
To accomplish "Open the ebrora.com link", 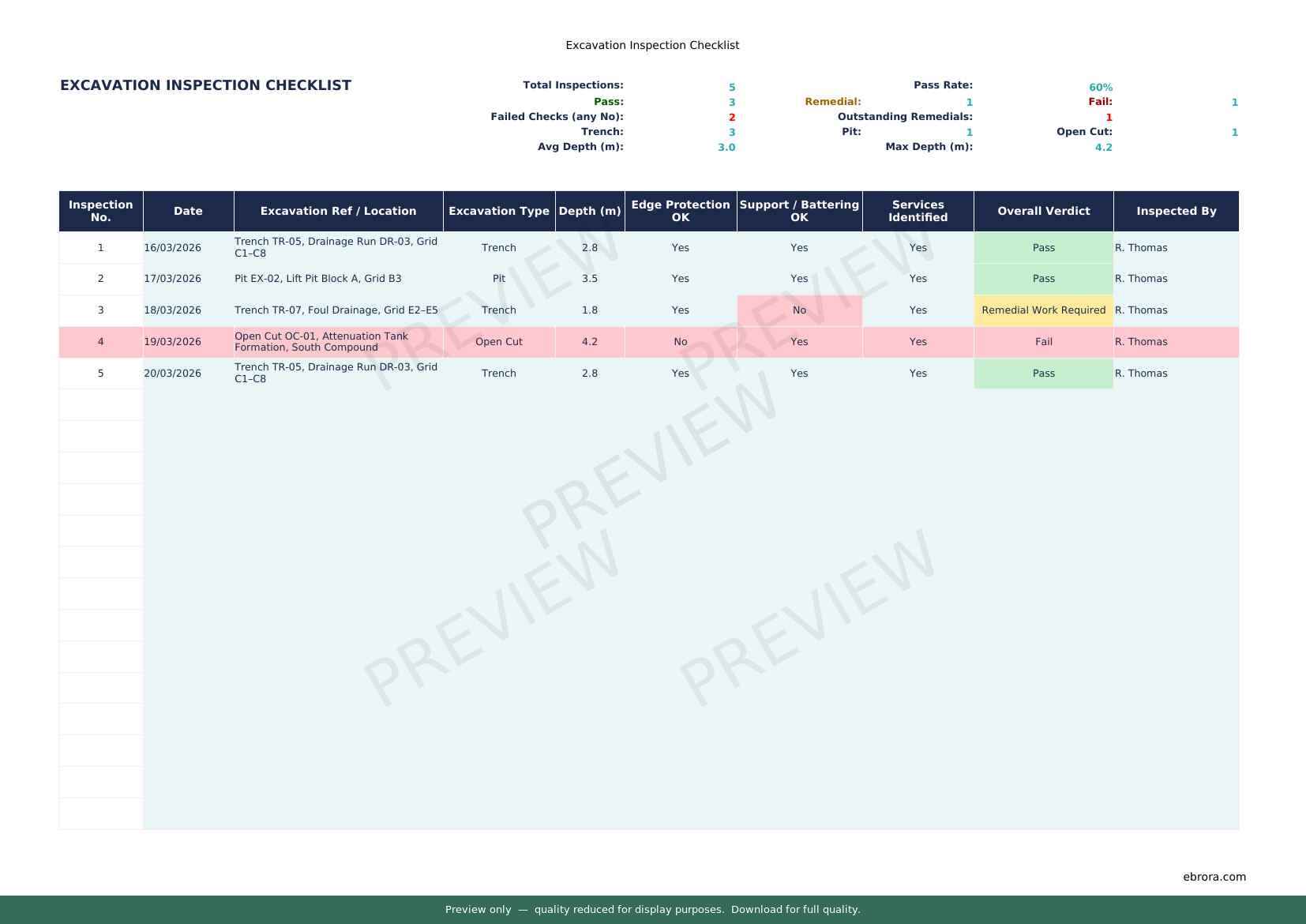I will point(1214,877).
